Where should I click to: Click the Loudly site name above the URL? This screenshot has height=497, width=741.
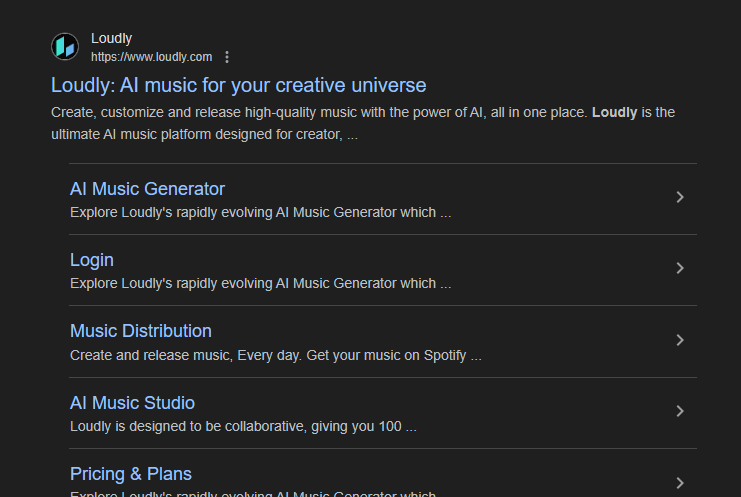point(112,38)
